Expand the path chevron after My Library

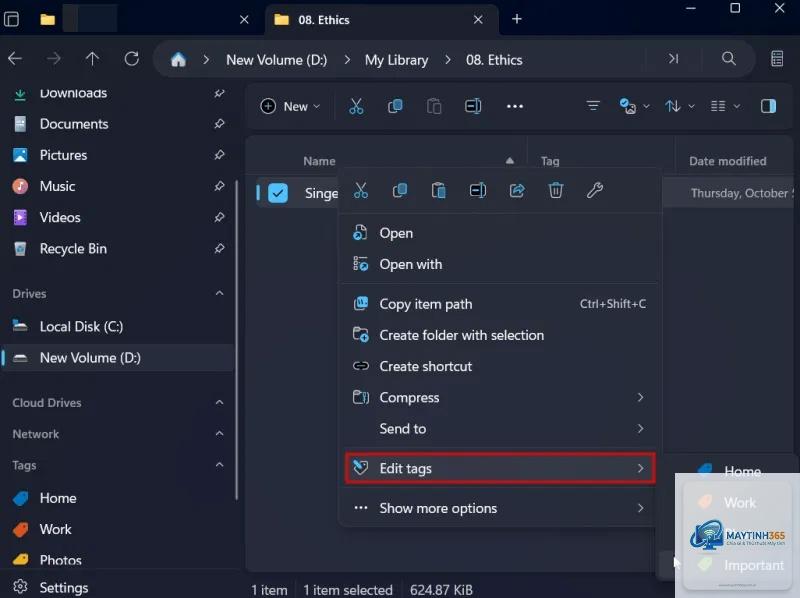click(447, 60)
